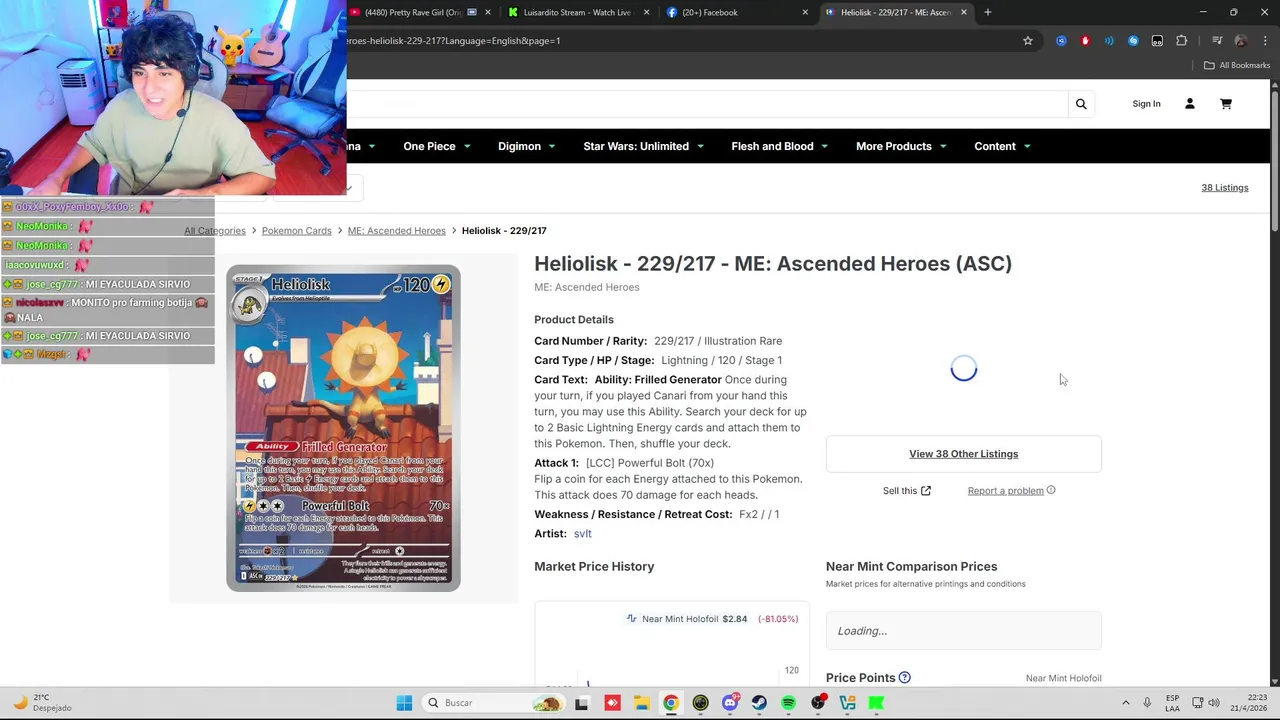
Task: Close the Facebook tab
Action: [805, 12]
